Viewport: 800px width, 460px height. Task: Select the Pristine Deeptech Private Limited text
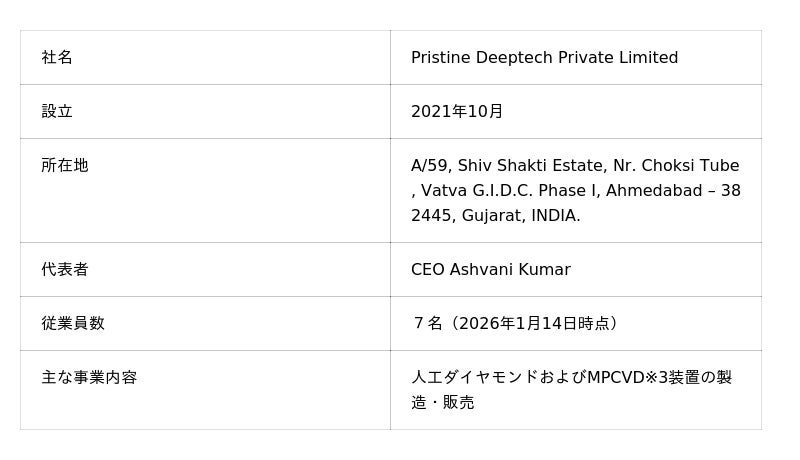pos(544,58)
